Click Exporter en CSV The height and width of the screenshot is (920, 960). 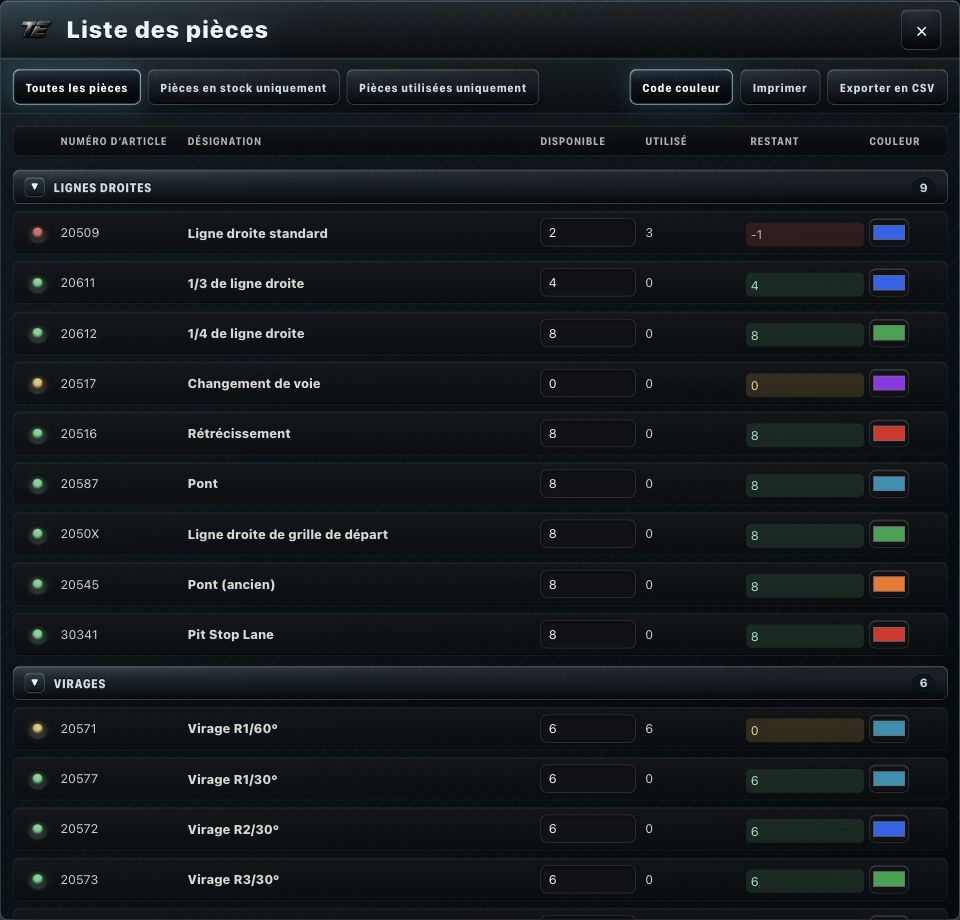(x=887, y=88)
